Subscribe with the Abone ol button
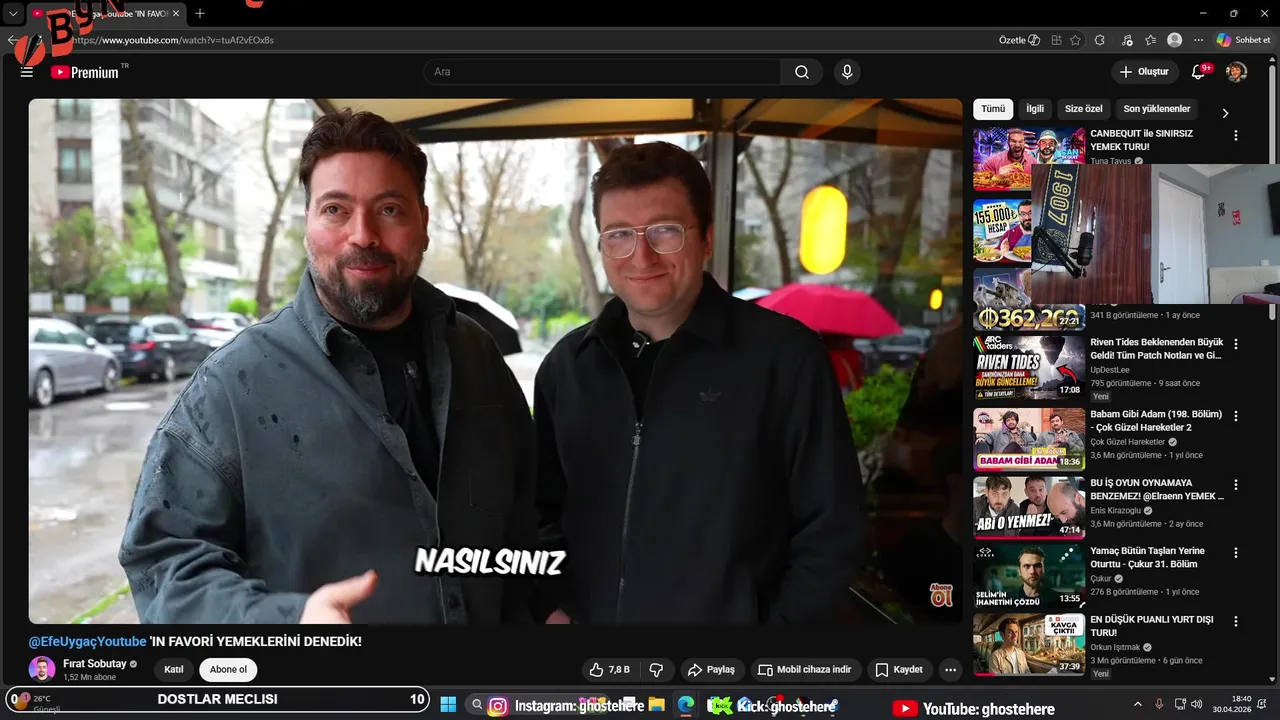The height and width of the screenshot is (720, 1280). point(228,670)
